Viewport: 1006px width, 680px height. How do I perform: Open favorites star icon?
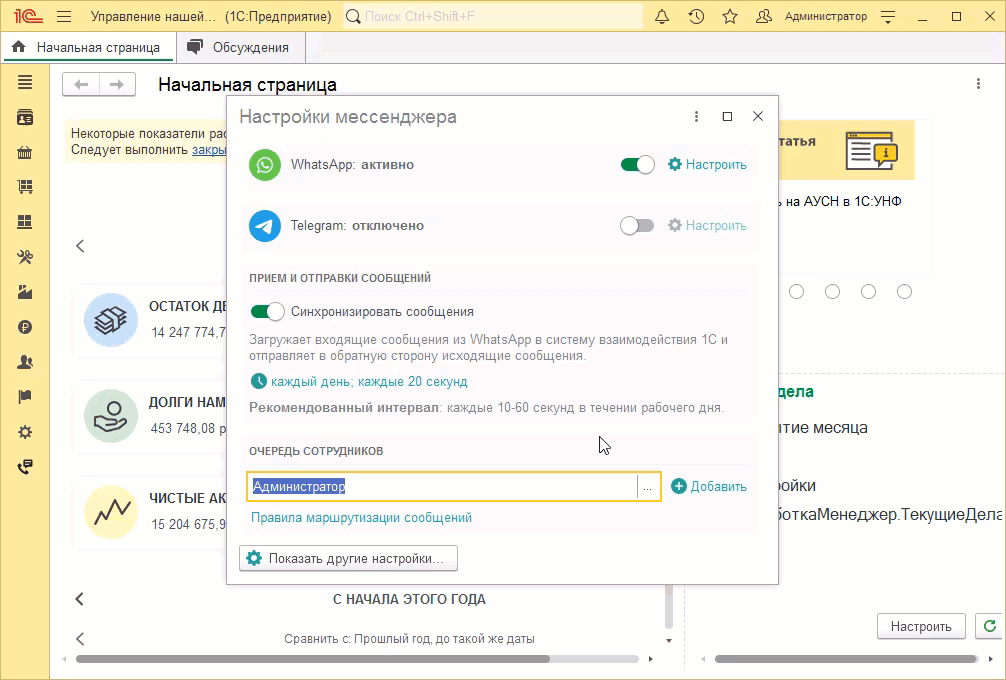[730, 17]
